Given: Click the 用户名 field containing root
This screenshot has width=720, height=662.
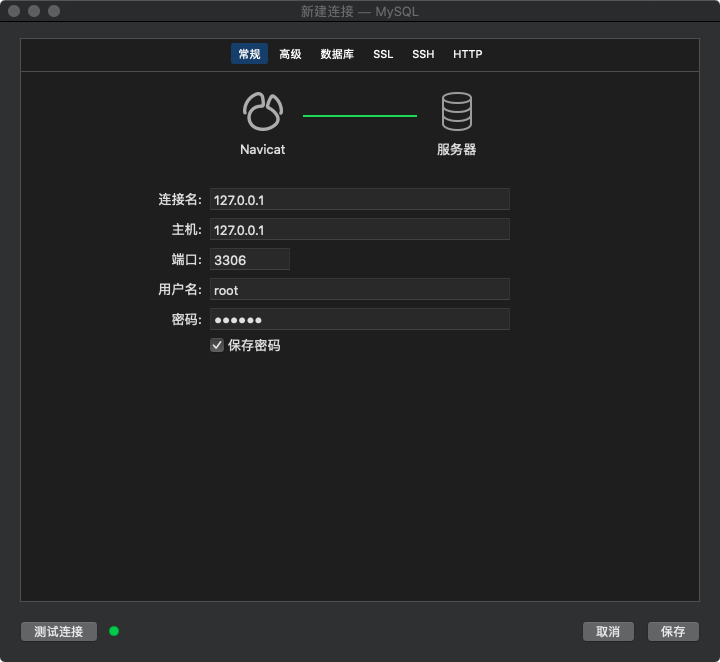Looking at the screenshot, I should [360, 289].
